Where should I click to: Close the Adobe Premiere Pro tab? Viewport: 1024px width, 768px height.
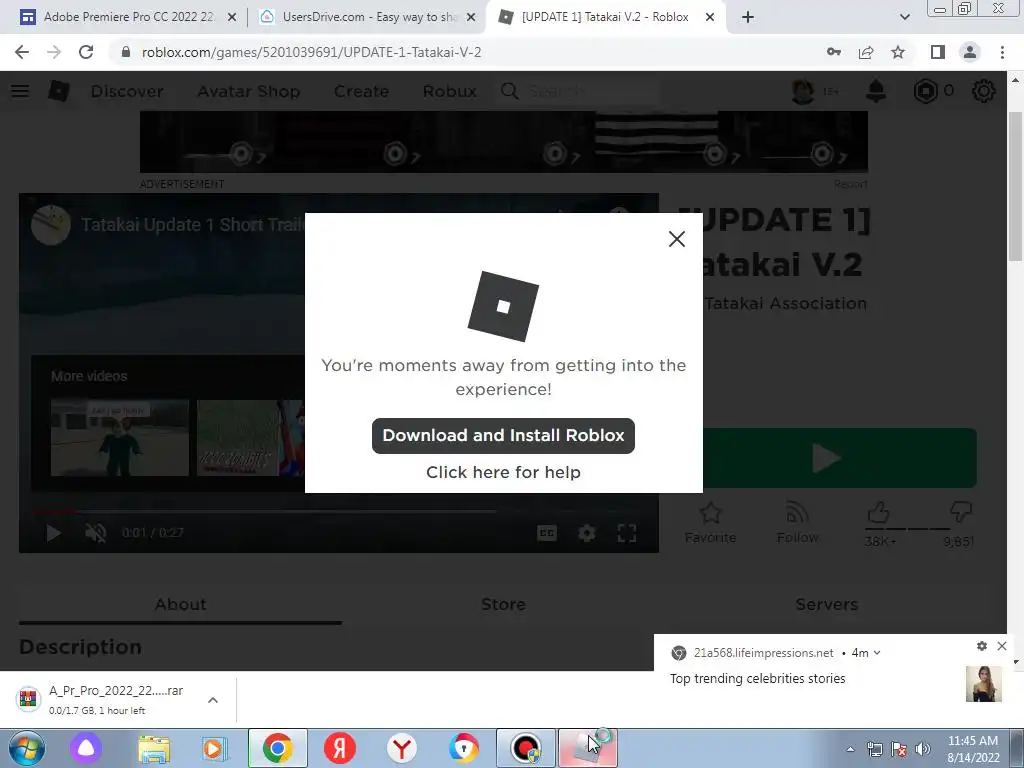pos(231,18)
